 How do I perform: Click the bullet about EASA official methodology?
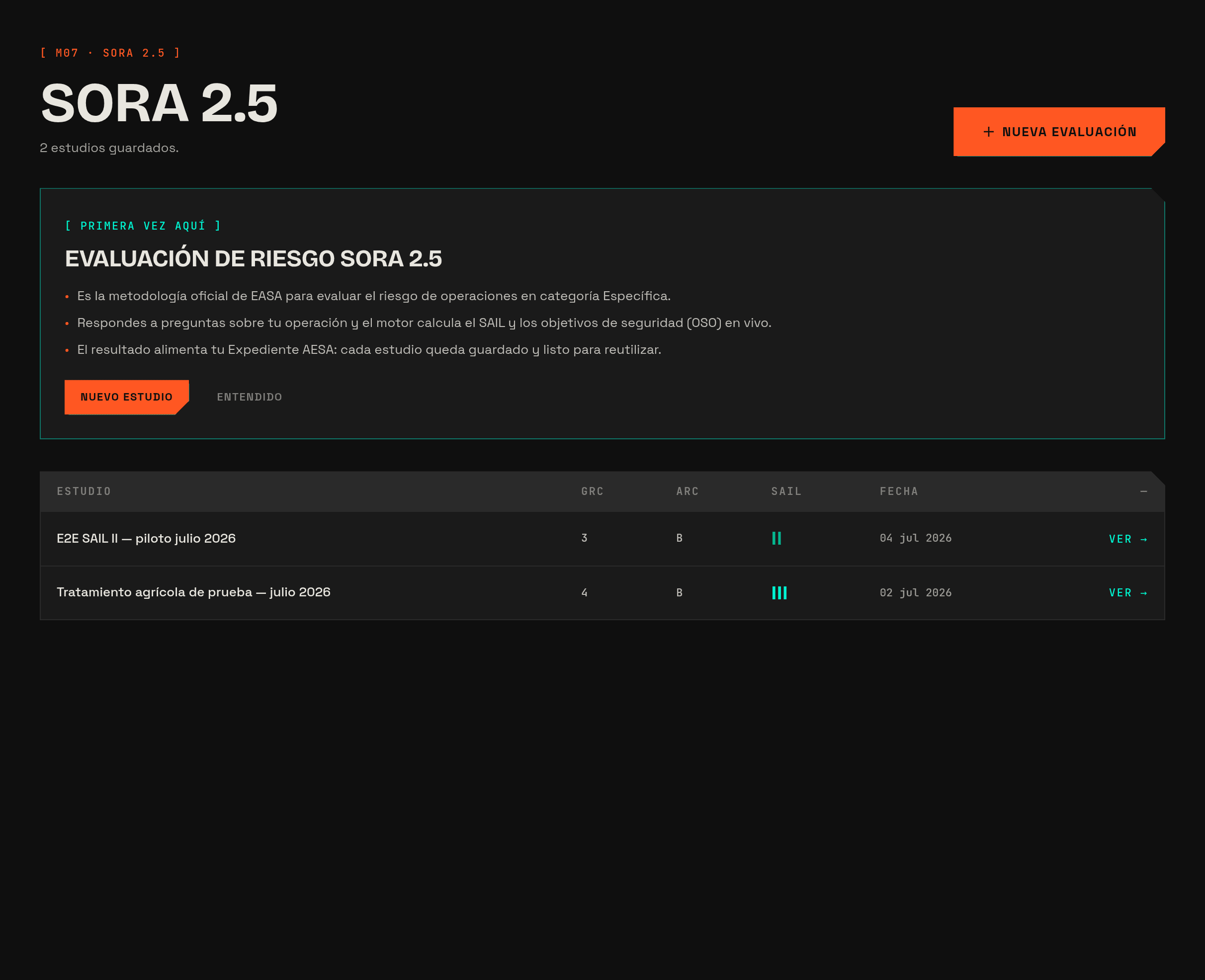pyautogui.click(x=374, y=296)
